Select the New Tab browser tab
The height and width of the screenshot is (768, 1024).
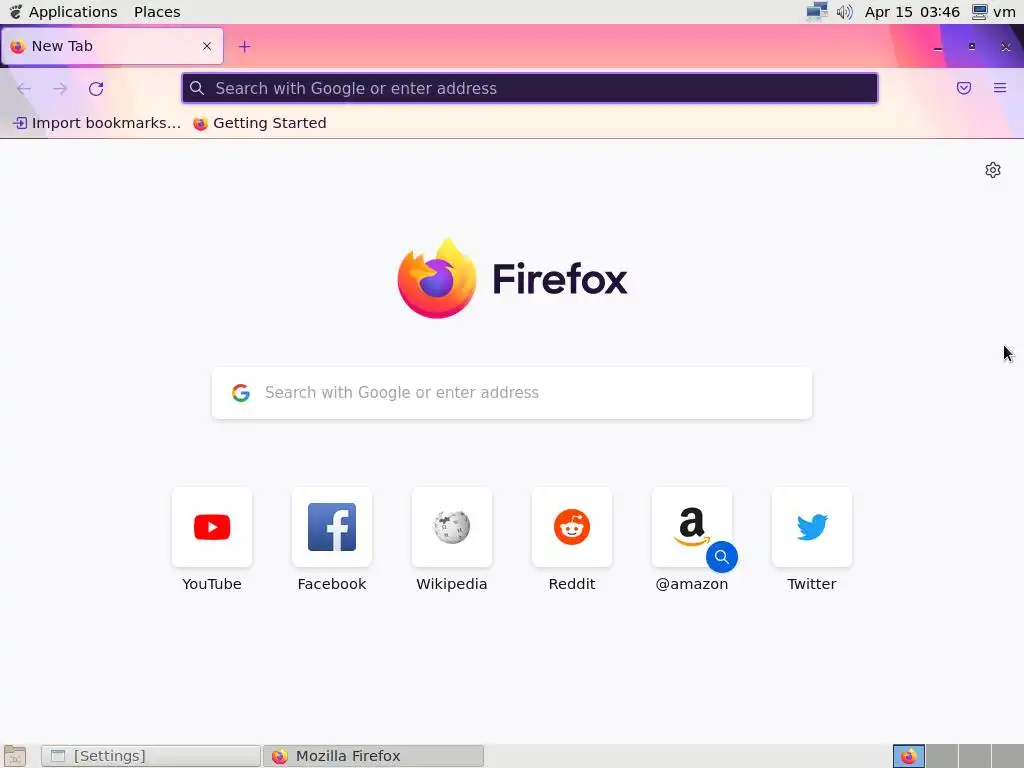point(112,46)
